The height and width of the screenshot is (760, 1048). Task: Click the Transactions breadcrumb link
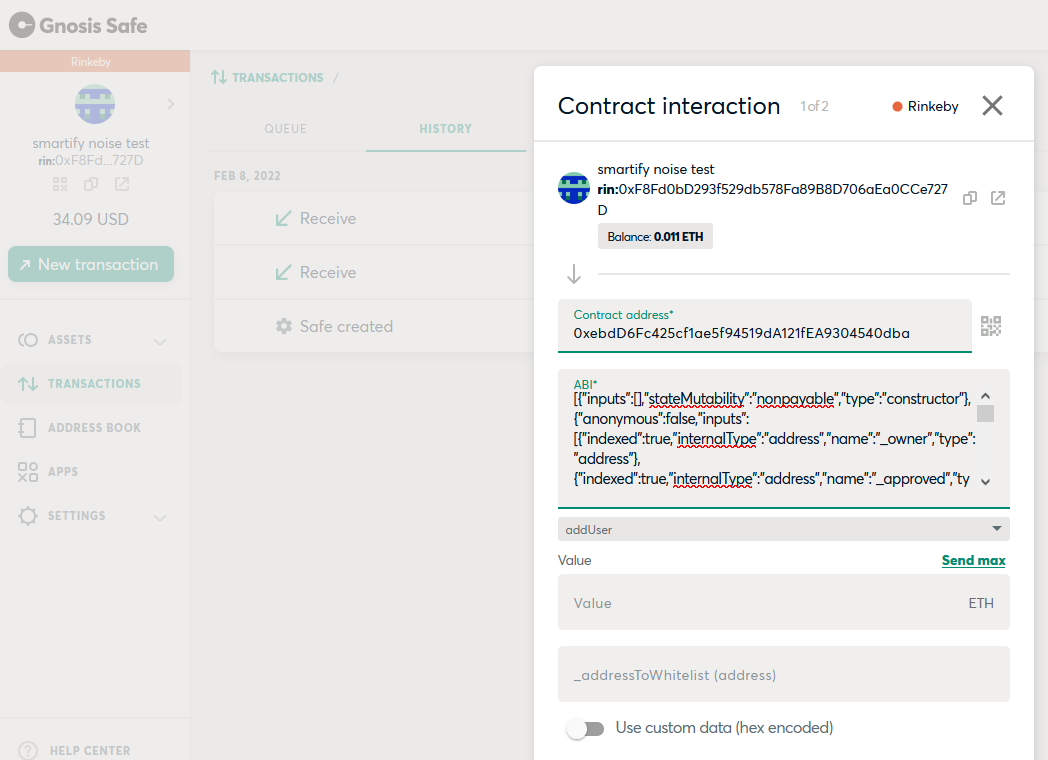tap(267, 78)
